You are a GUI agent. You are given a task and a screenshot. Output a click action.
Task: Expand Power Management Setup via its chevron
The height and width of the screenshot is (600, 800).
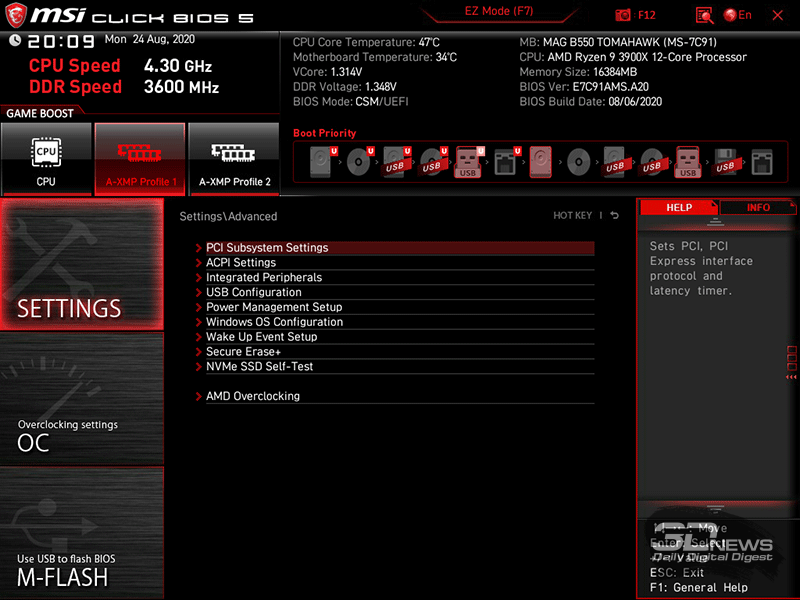[198, 307]
